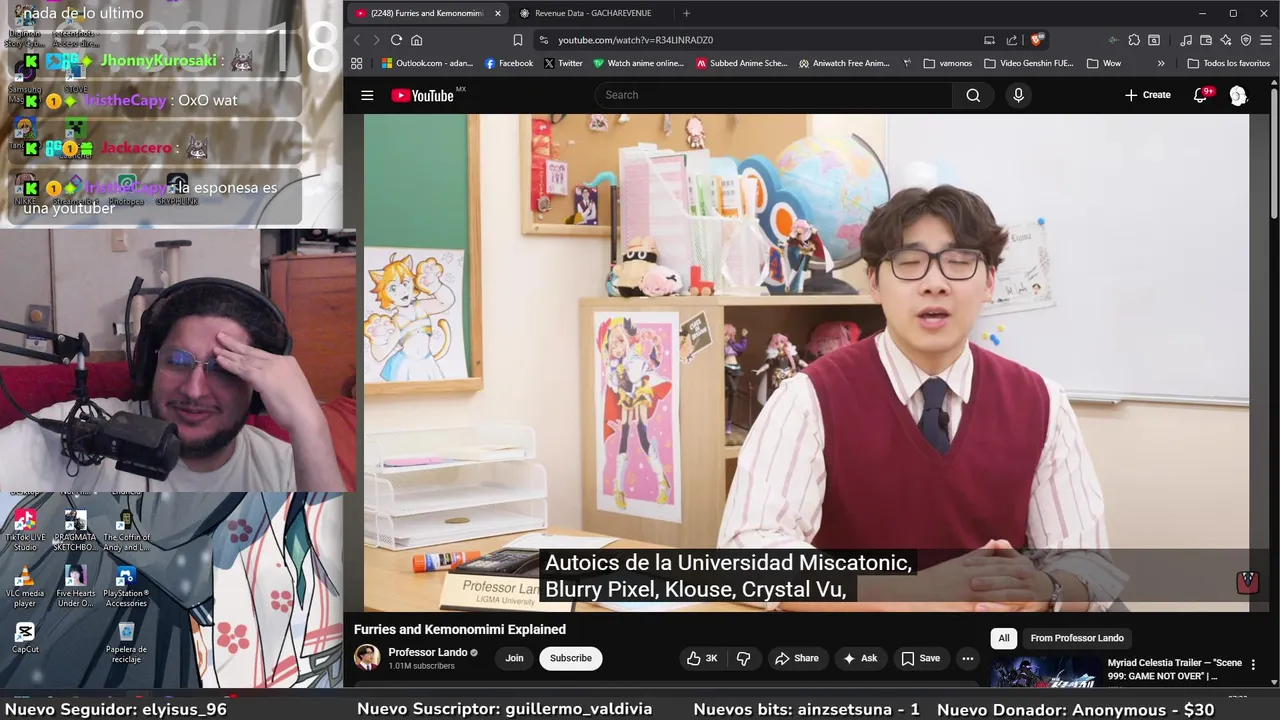
Task: Click the Create button
Action: point(1147,95)
